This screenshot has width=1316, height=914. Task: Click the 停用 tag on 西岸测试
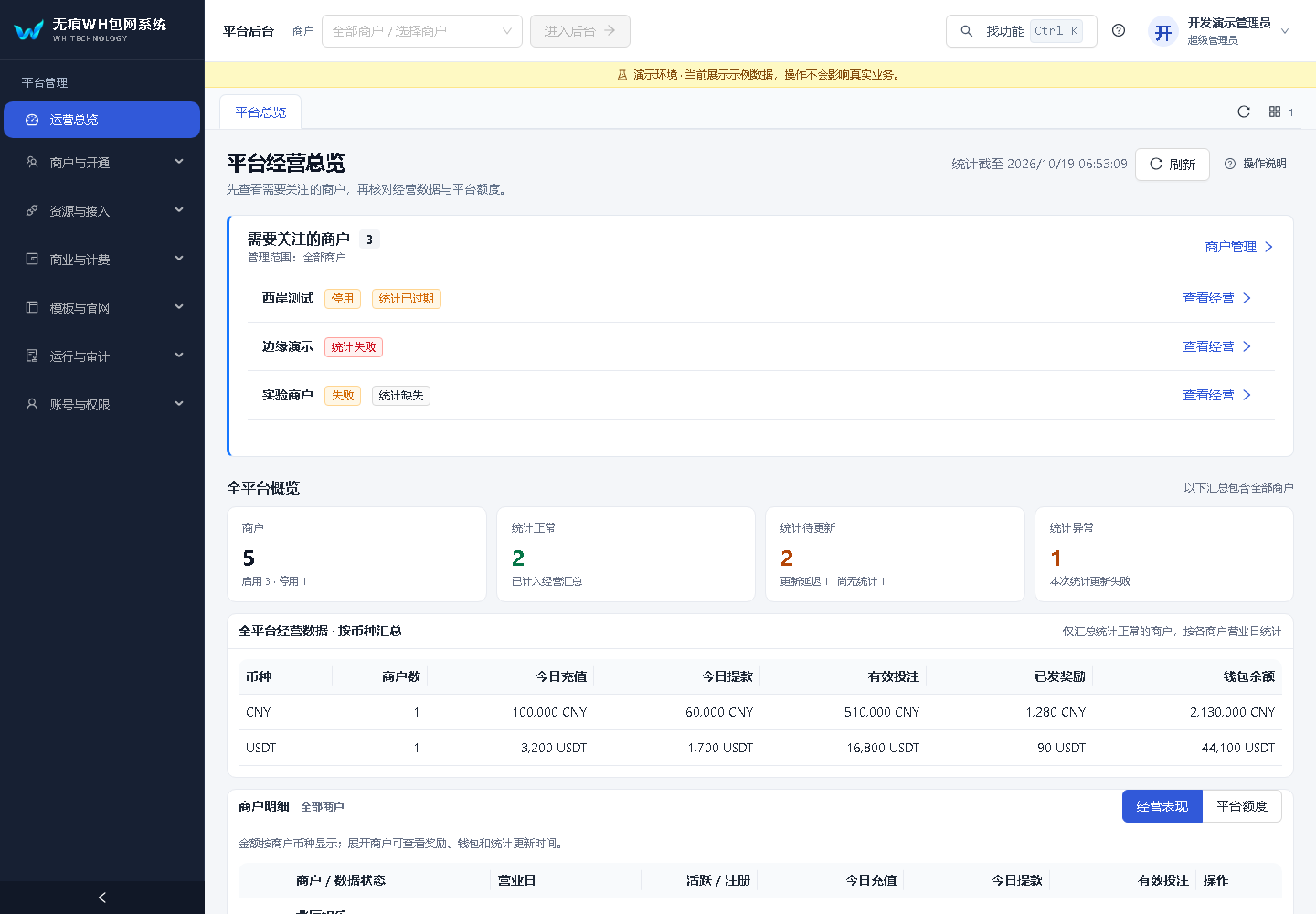343,299
